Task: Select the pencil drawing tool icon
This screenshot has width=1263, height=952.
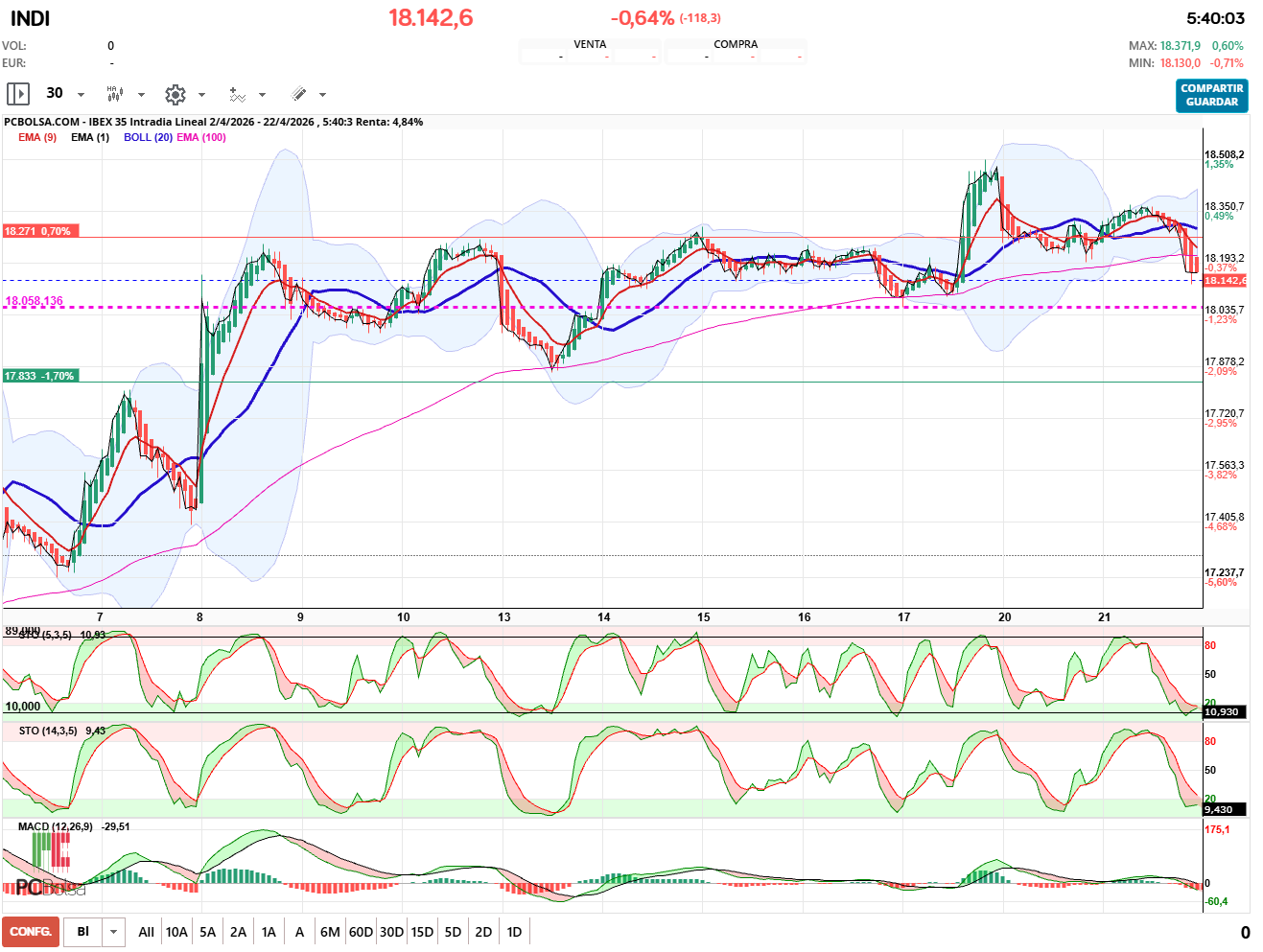Action: pyautogui.click(x=298, y=94)
